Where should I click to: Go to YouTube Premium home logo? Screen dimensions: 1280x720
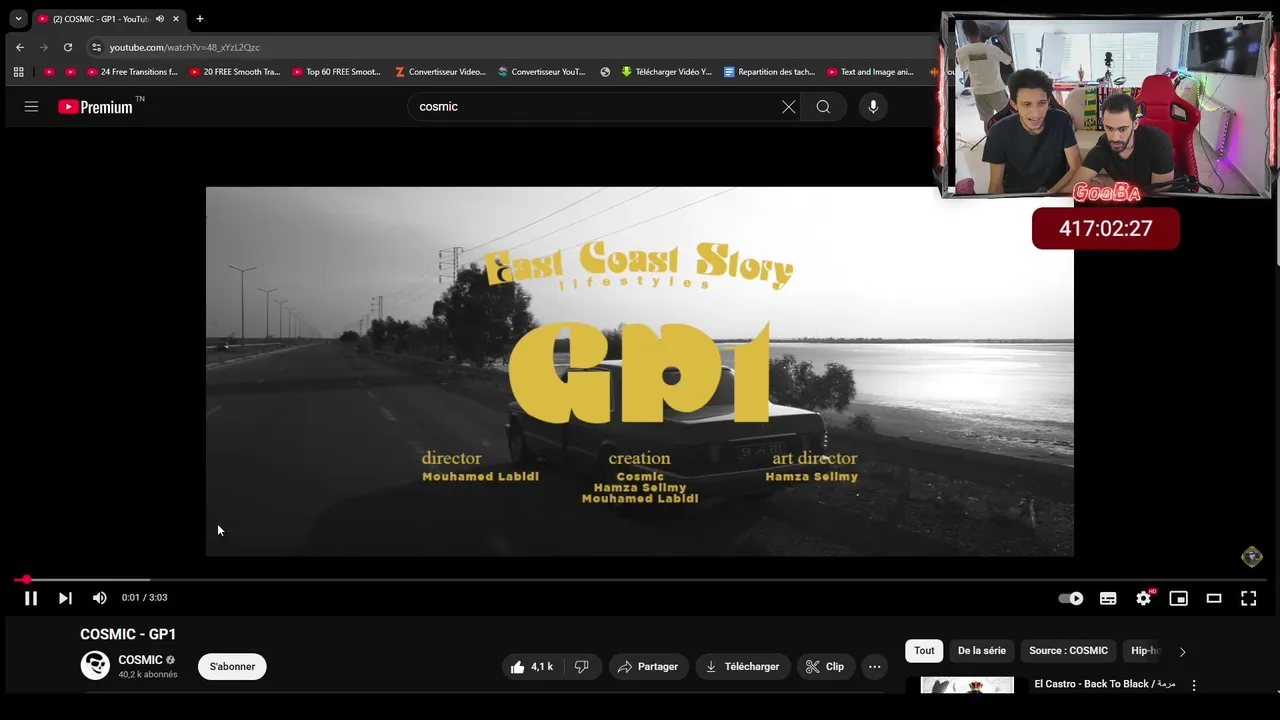(95, 107)
